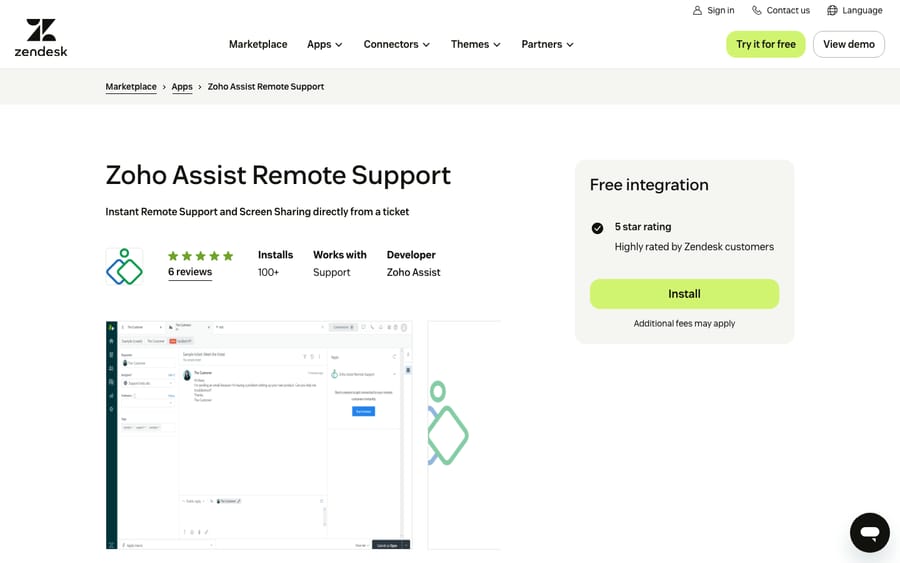The height and width of the screenshot is (563, 900).
Task: Click the '100+' installs value
Action: click(268, 272)
